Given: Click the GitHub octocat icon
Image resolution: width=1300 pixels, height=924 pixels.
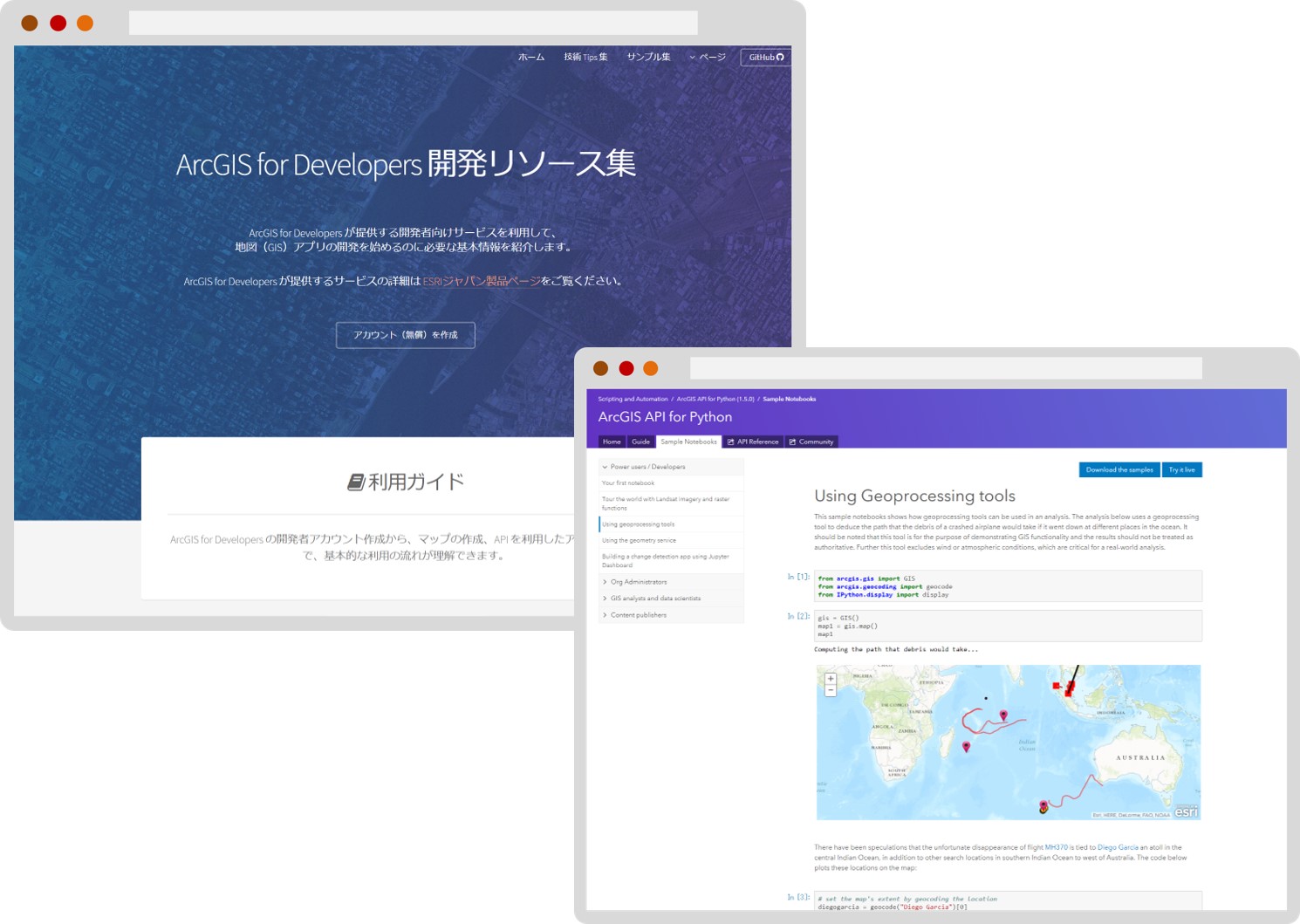Looking at the screenshot, I should (780, 58).
